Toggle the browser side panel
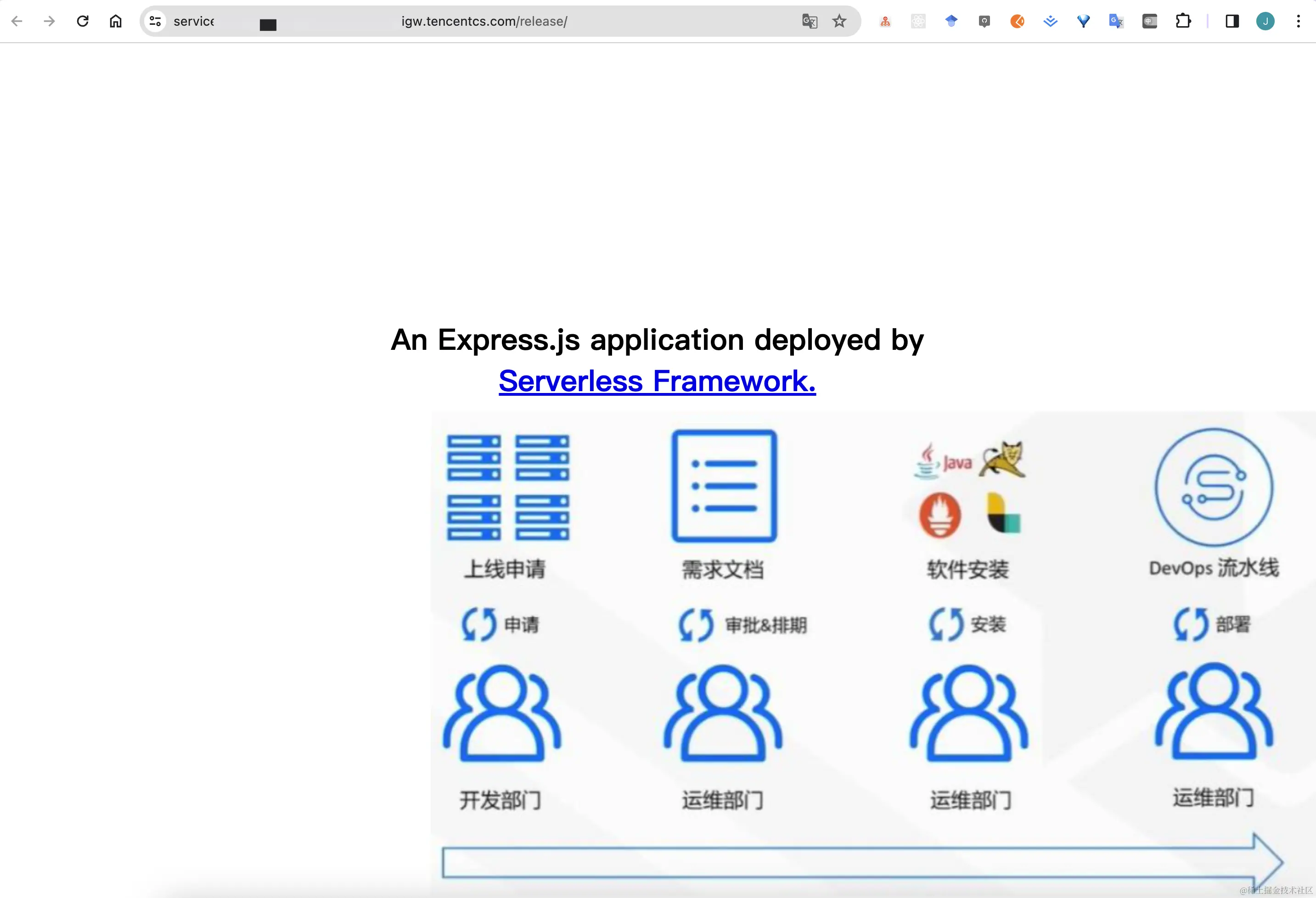The height and width of the screenshot is (898, 1316). (x=1232, y=22)
